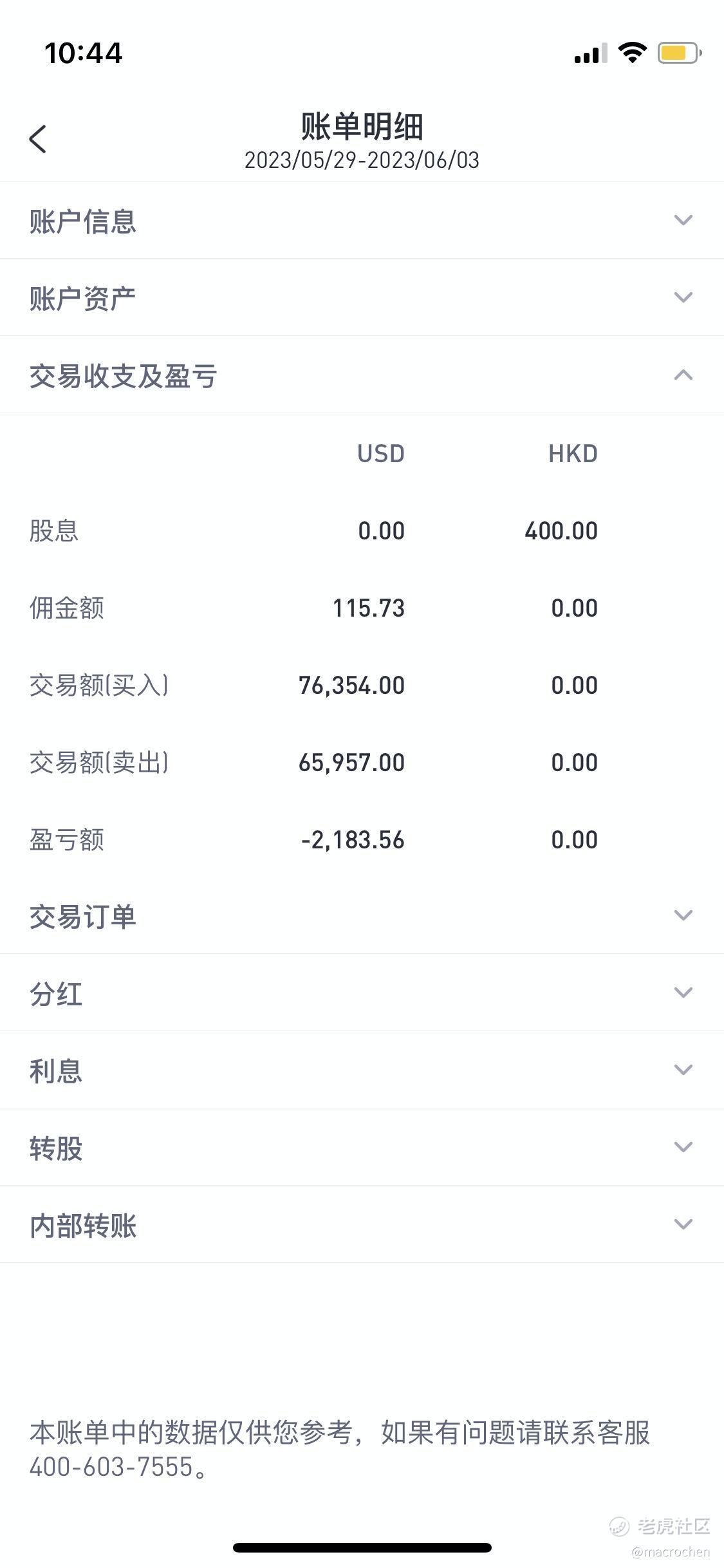The image size is (724, 1568).
Task: Tap the 老虎社区 watermark logo
Action: tap(660, 1526)
